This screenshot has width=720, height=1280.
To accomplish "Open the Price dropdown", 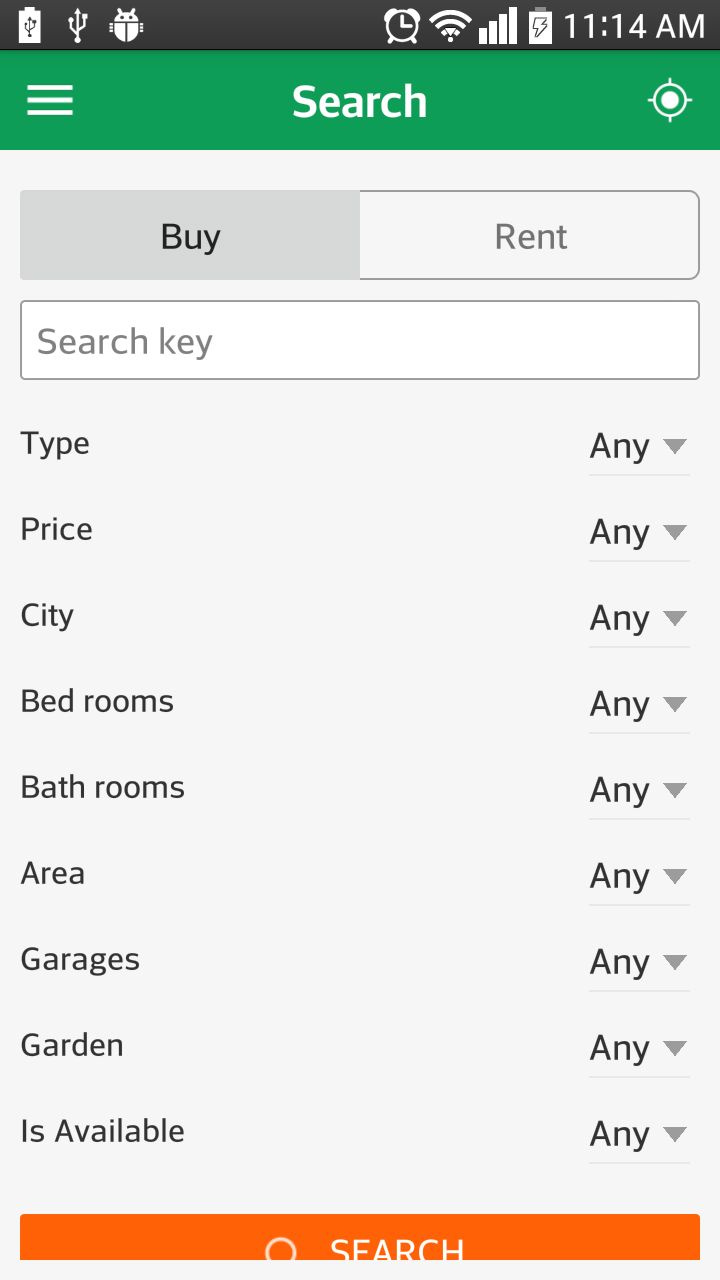I will [638, 532].
